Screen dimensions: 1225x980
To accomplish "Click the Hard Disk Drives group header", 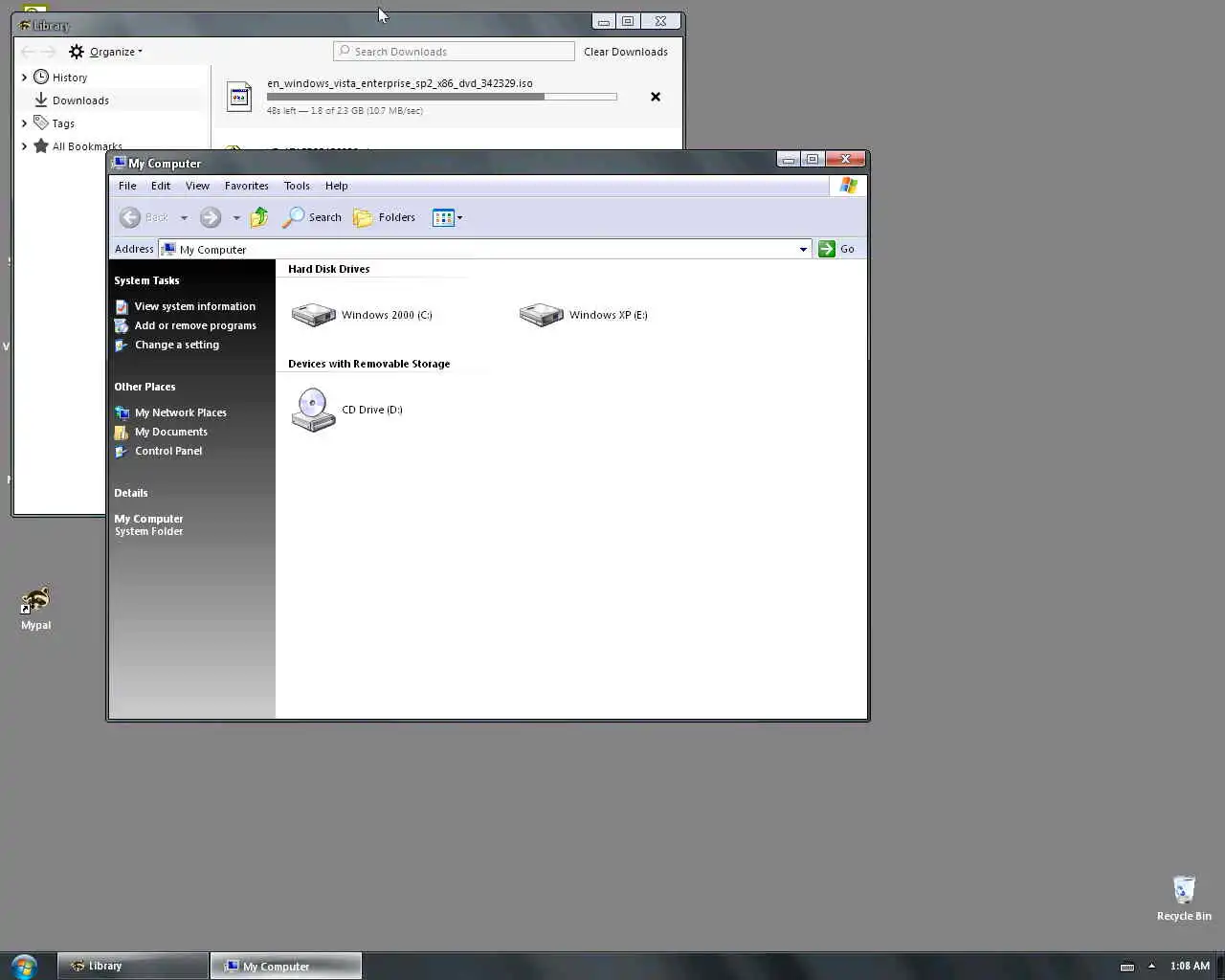I will click(x=328, y=269).
